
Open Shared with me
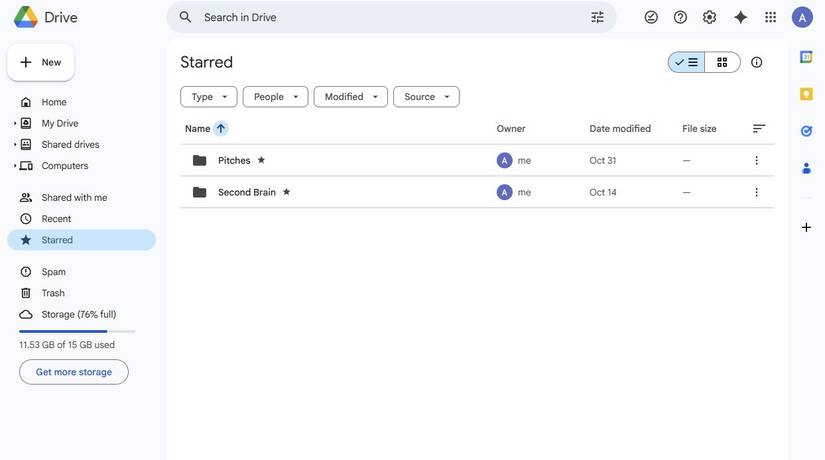74,197
